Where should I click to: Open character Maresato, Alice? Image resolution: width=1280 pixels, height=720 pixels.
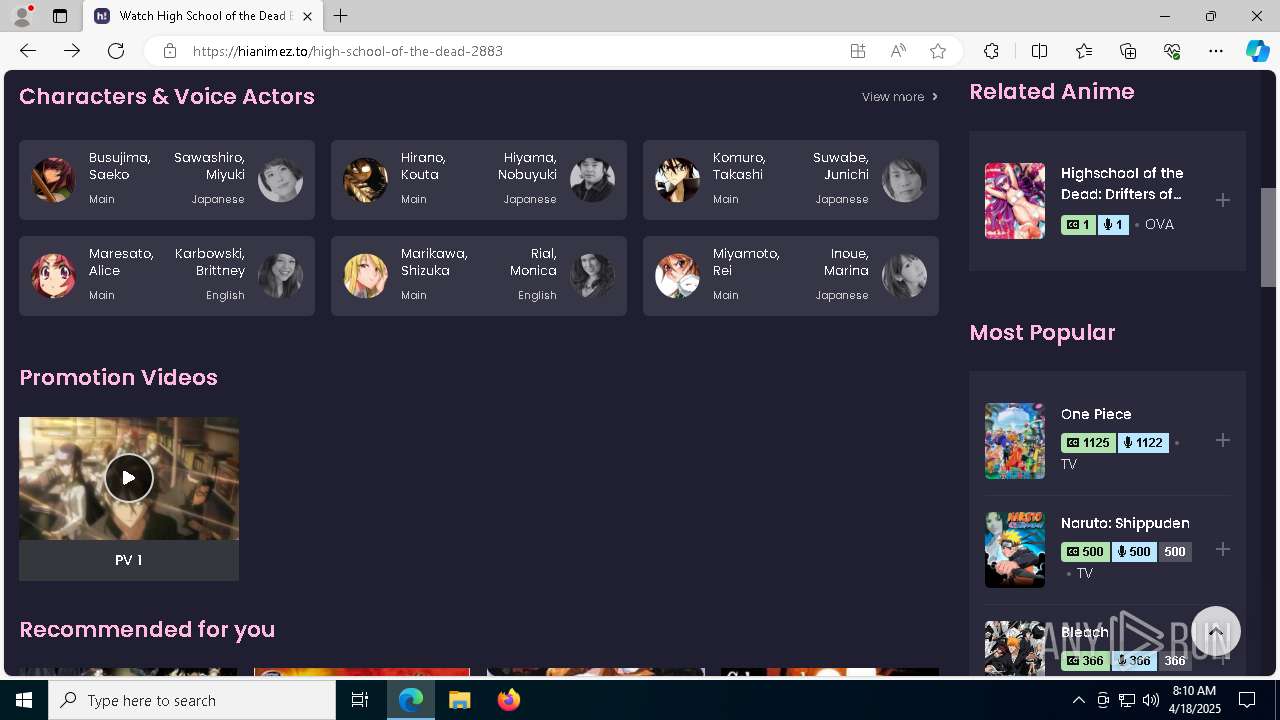pos(121,262)
